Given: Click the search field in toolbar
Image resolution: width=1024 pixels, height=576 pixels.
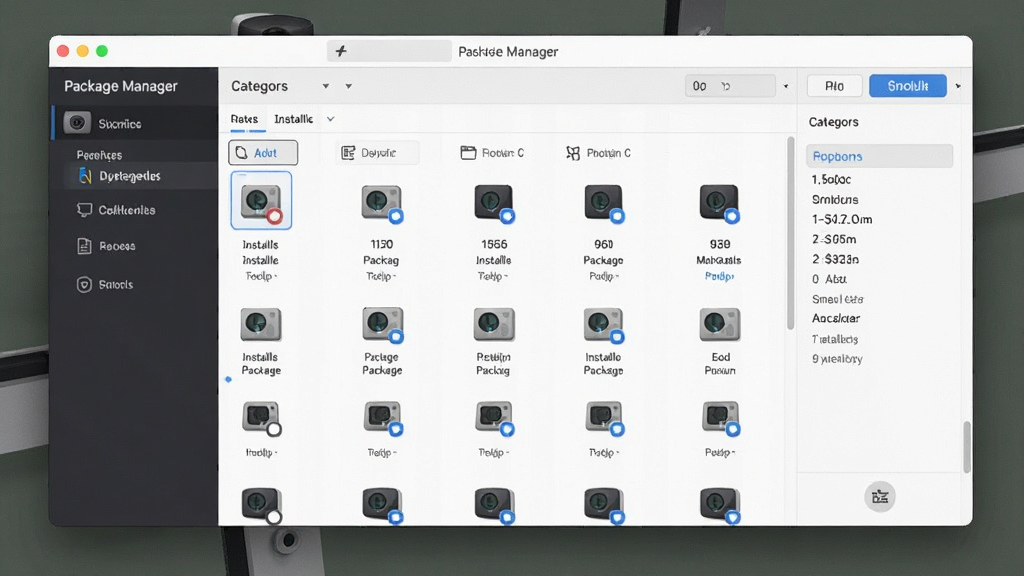Looking at the screenshot, I should [x=730, y=86].
